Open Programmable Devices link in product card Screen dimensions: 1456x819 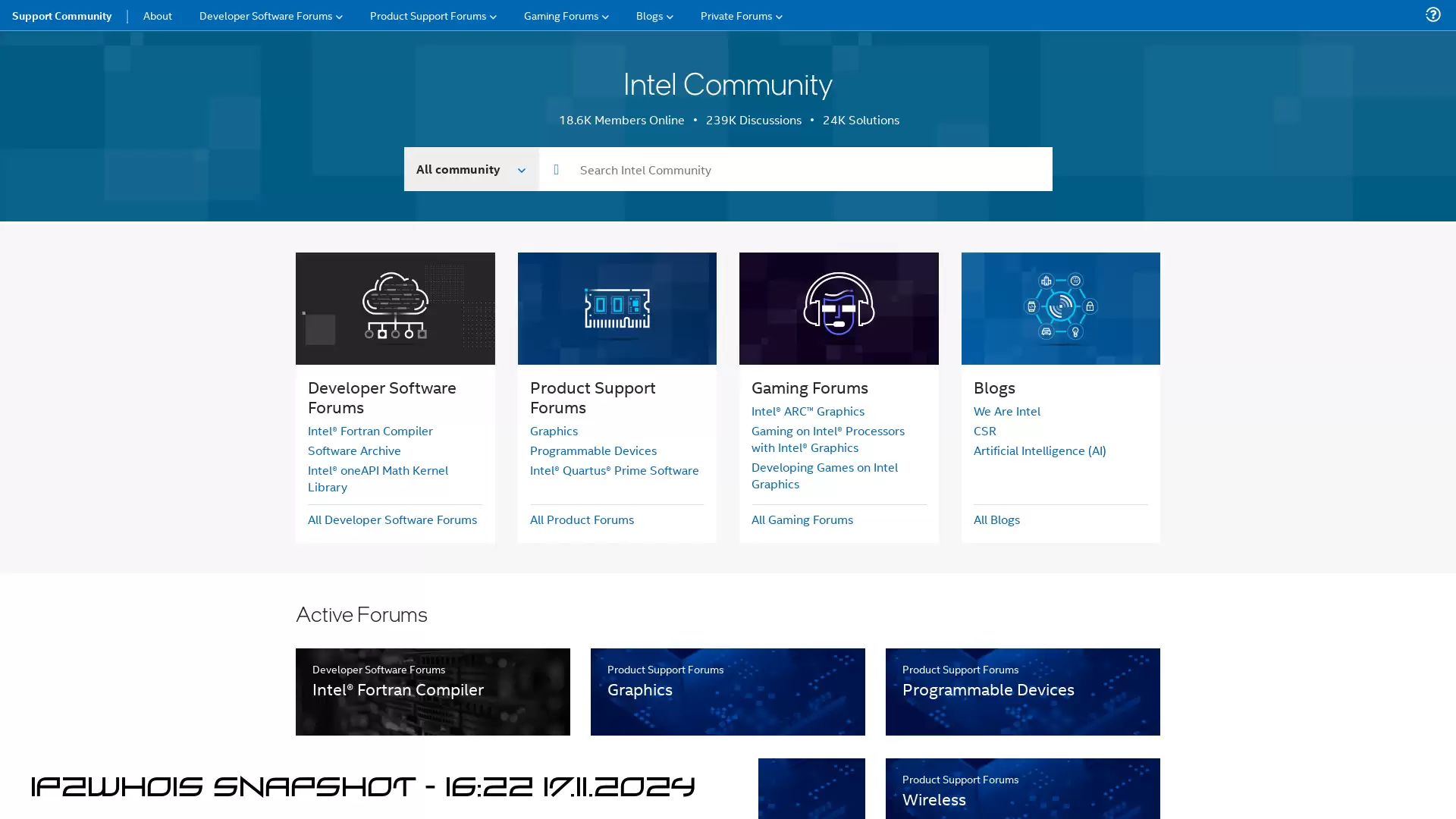tap(593, 450)
